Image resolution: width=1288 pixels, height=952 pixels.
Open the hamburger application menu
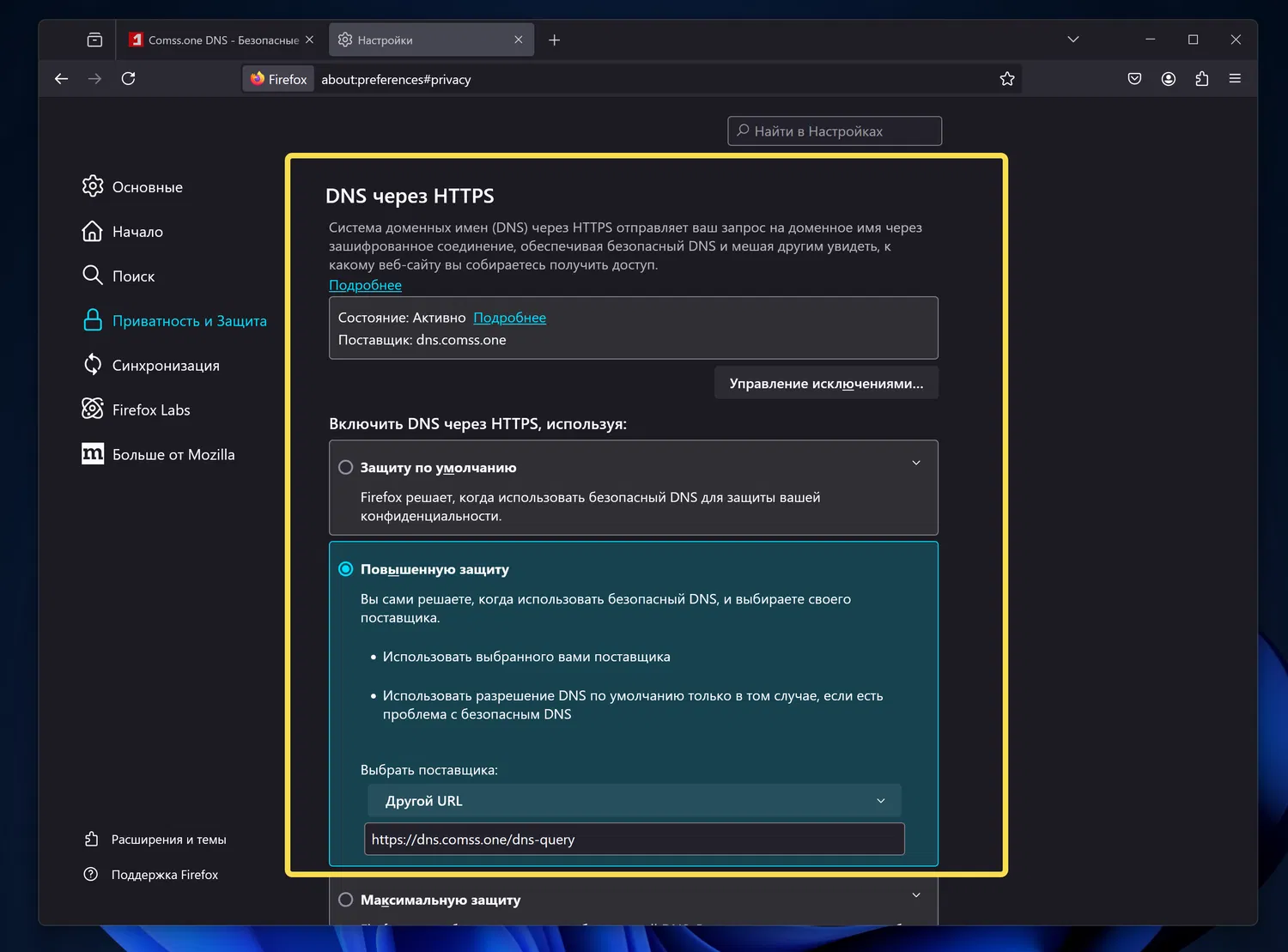point(1235,79)
